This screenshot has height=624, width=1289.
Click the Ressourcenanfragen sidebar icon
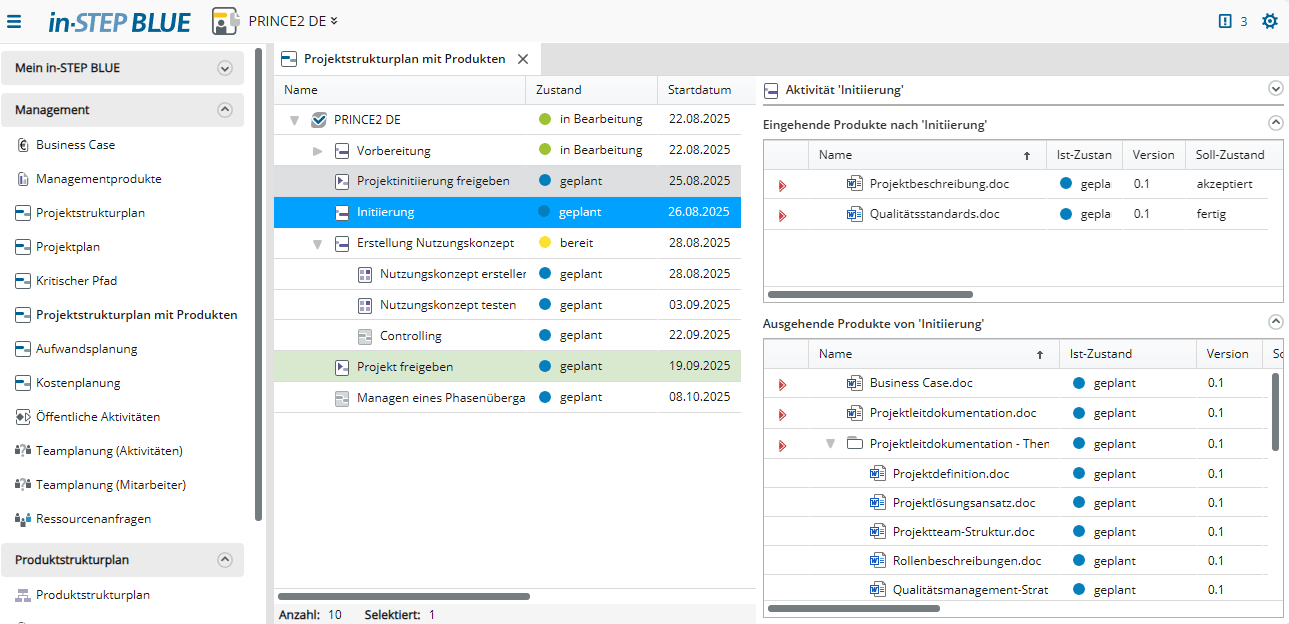tap(22, 519)
